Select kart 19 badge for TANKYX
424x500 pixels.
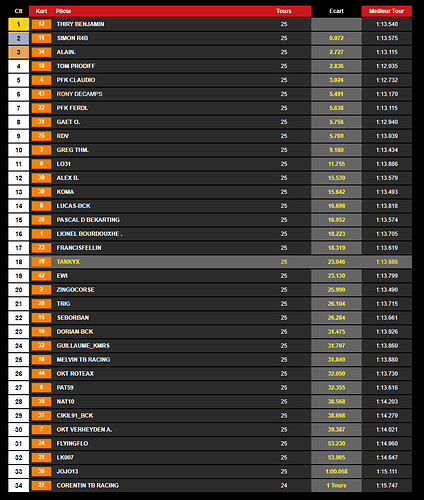tap(41, 262)
